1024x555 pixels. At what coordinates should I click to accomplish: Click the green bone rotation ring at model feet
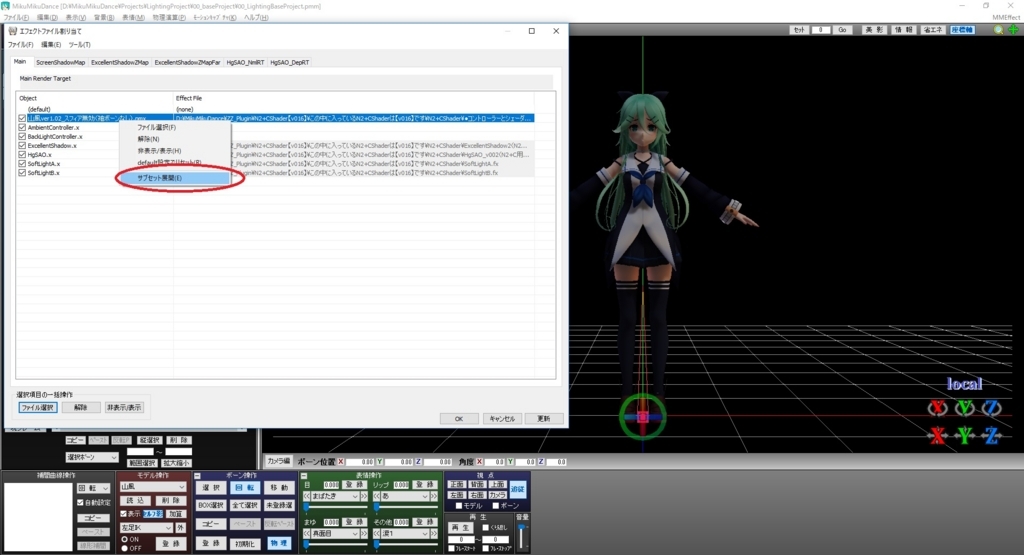coord(643,416)
